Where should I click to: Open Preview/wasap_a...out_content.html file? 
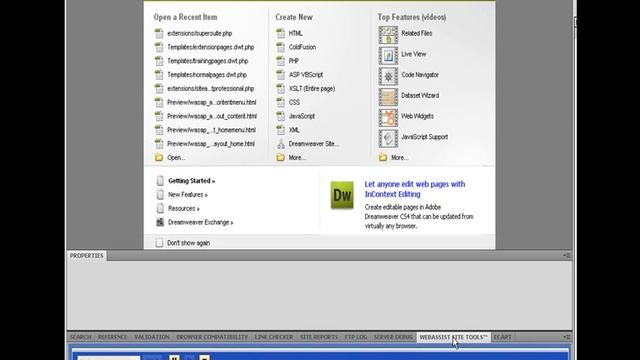[x=212, y=116]
